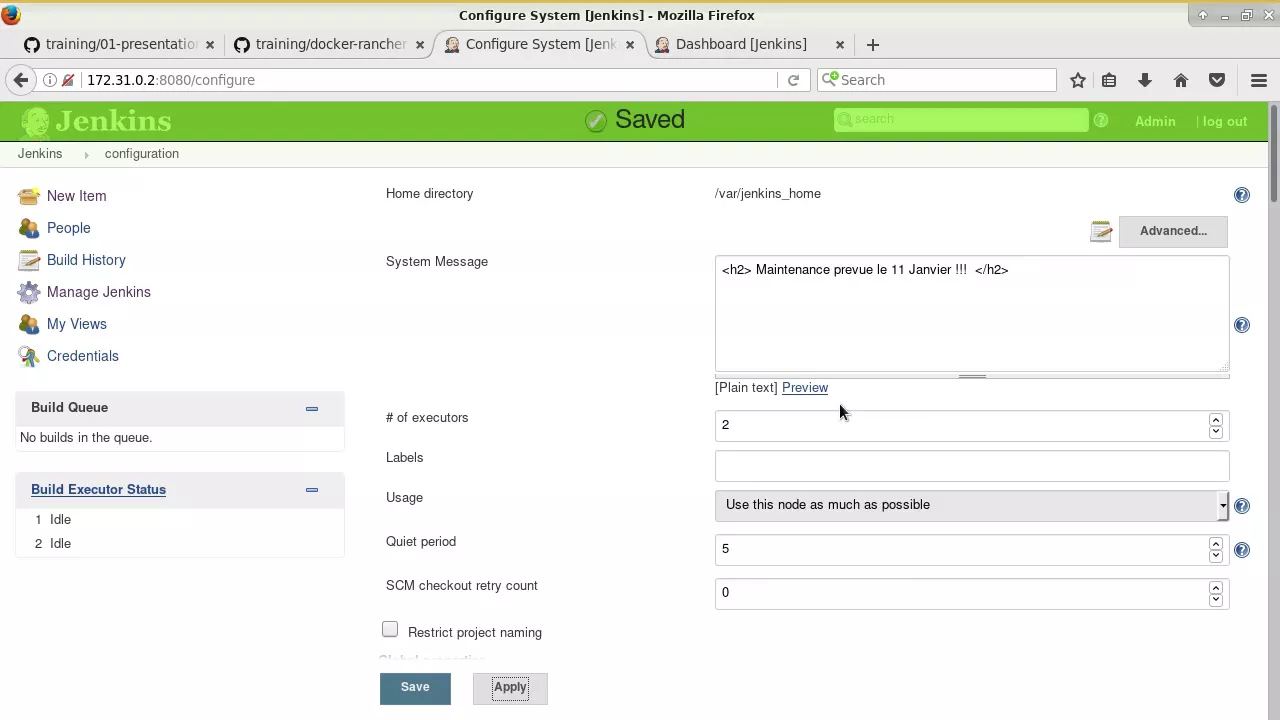Viewport: 1280px width, 720px height.
Task: Adjust SCM checkout retry count stepper
Action: pyautogui.click(x=1215, y=593)
